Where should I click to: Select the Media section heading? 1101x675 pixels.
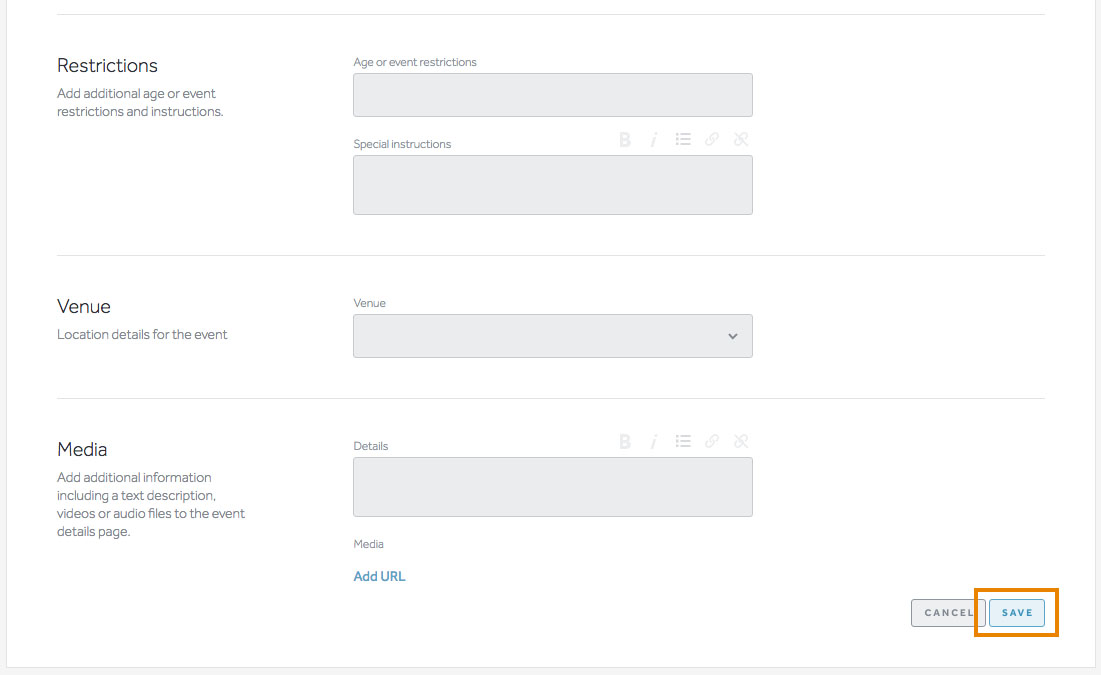point(82,450)
